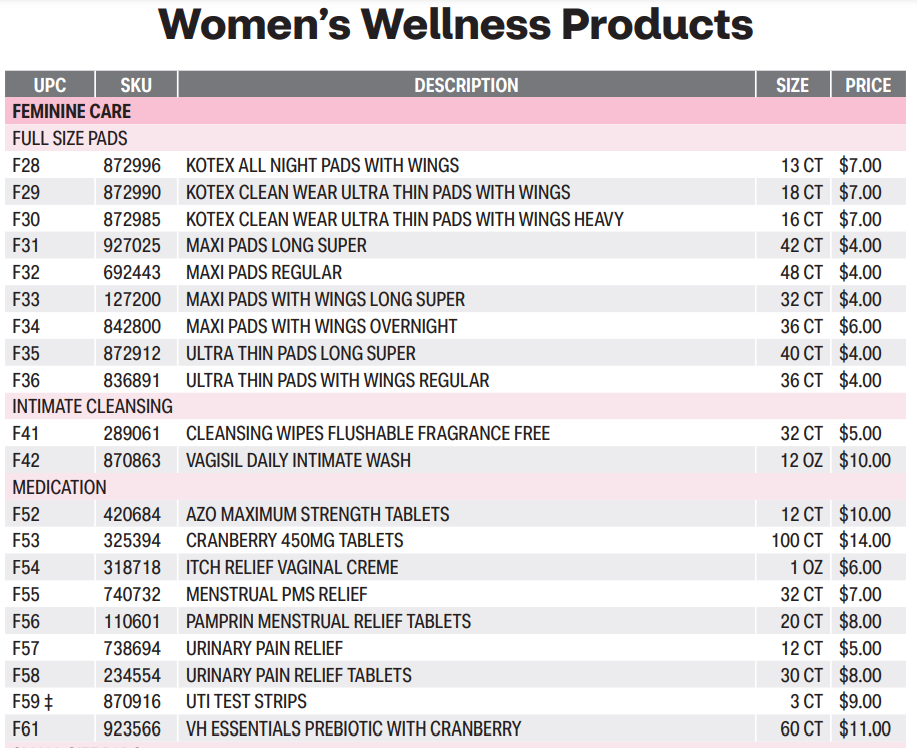Select PAMPRIN MENSTRUAL RELIEF TABLETS row
This screenshot has height=748, width=917.
pos(328,621)
